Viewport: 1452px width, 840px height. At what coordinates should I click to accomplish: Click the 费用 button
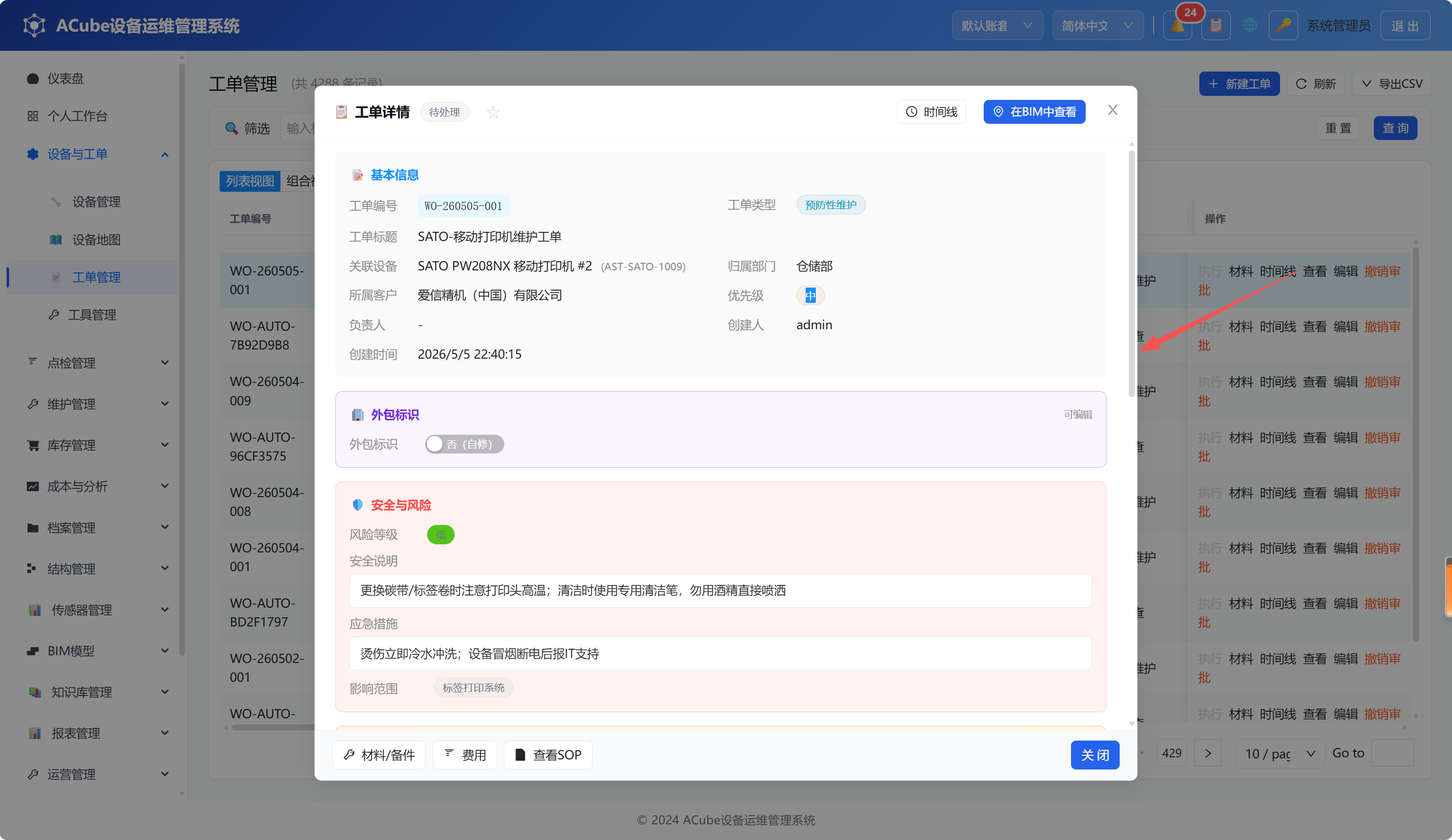coord(465,755)
